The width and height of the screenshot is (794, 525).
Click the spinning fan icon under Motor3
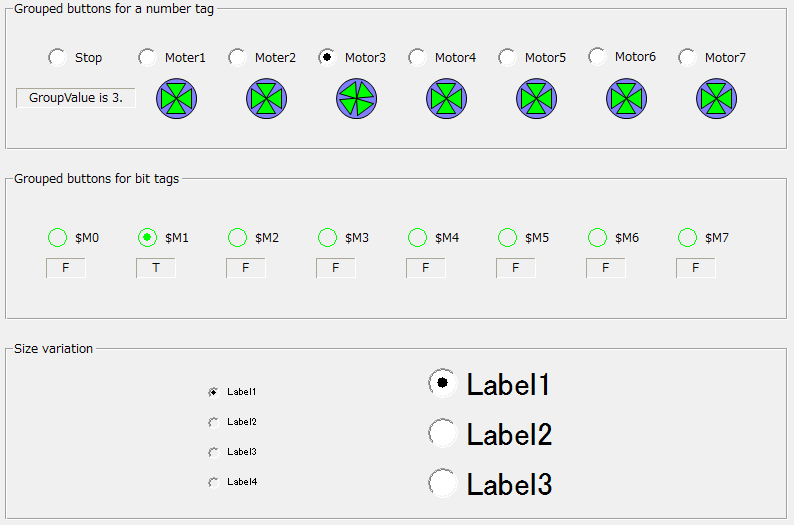click(x=357, y=99)
